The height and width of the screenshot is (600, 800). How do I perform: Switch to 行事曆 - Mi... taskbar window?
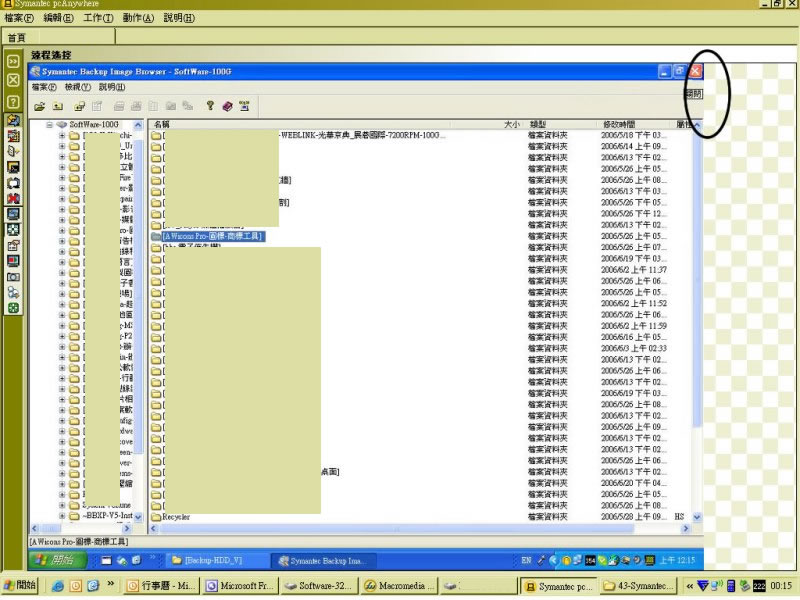[x=162, y=586]
